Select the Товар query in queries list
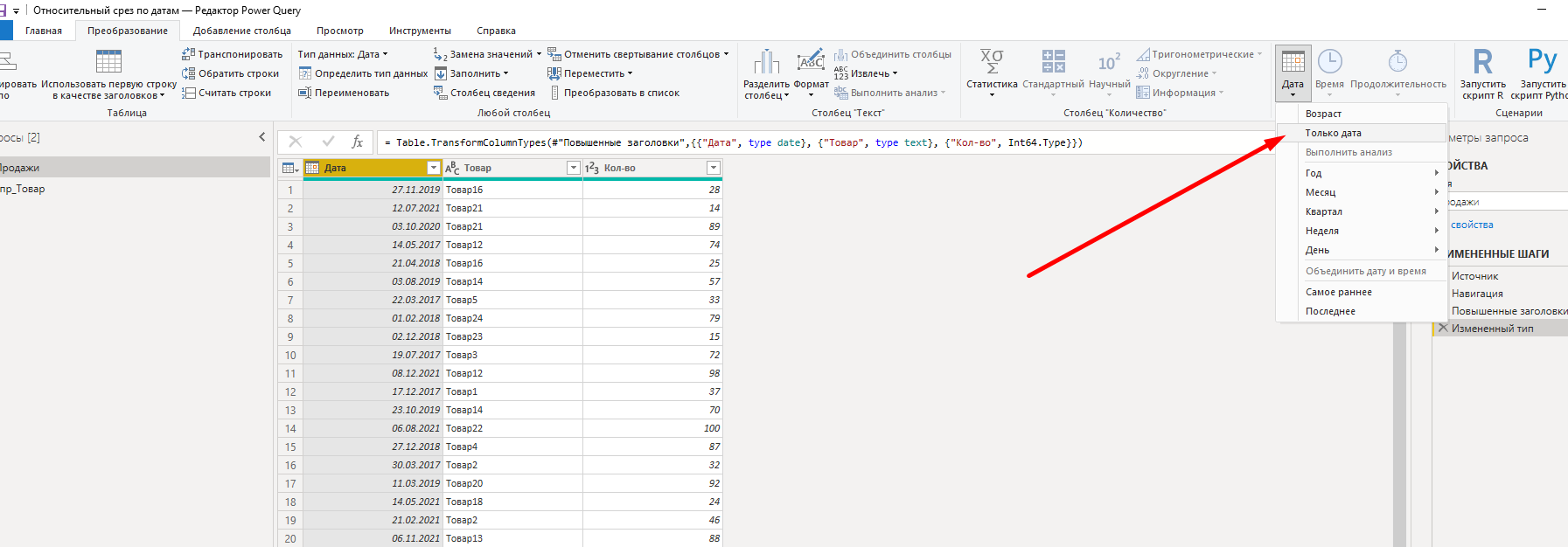The image size is (1568, 547). pyautogui.click(x=135, y=189)
